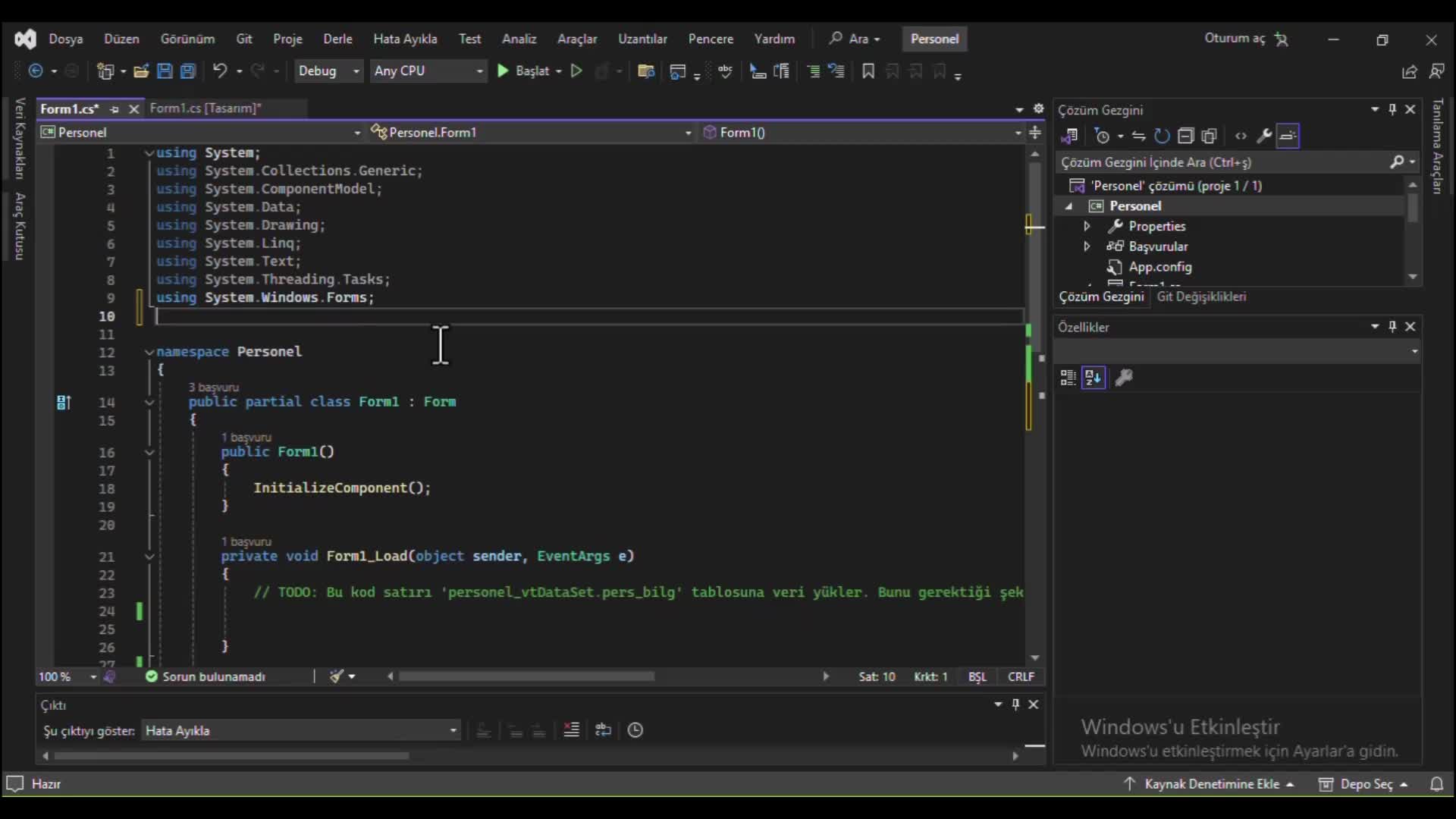Viewport: 1456px width, 819px height.
Task: Expand the Properties node in Solution Explorer
Action: [x=1087, y=226]
